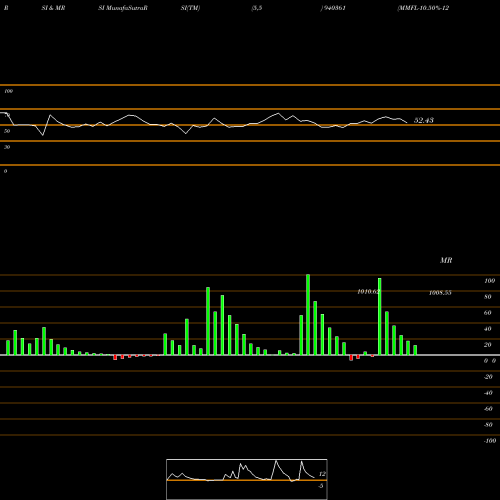
Task: Click the -40 label on MR axis
Action: [x=488, y=393]
